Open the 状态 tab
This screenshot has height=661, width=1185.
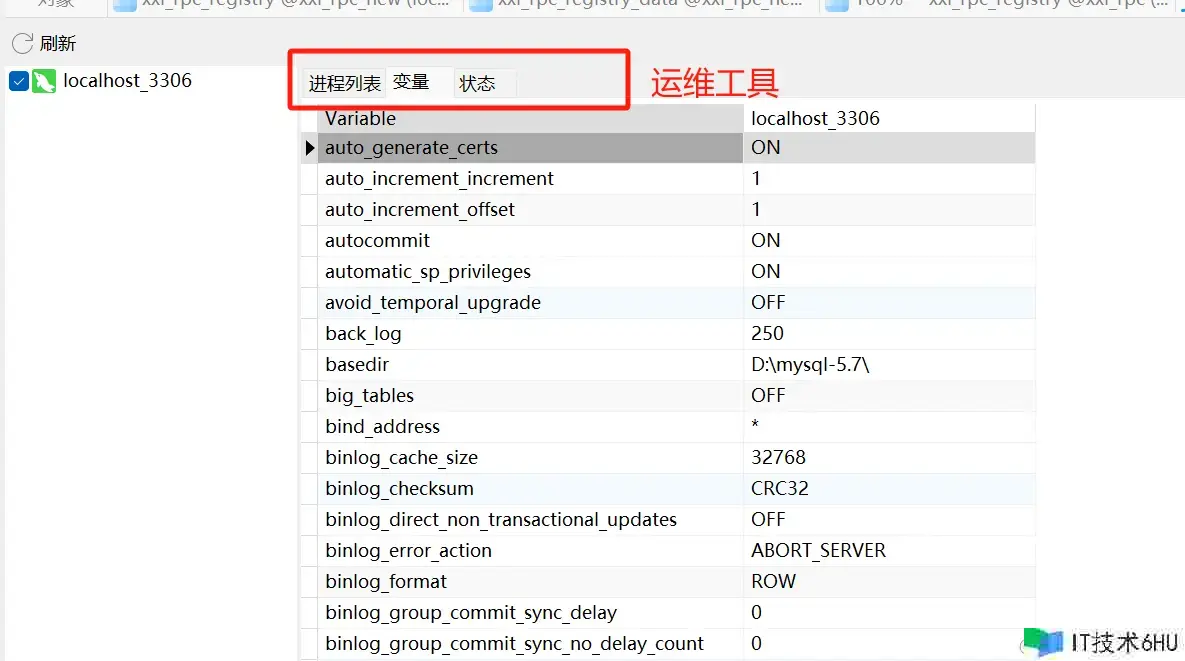pos(477,84)
